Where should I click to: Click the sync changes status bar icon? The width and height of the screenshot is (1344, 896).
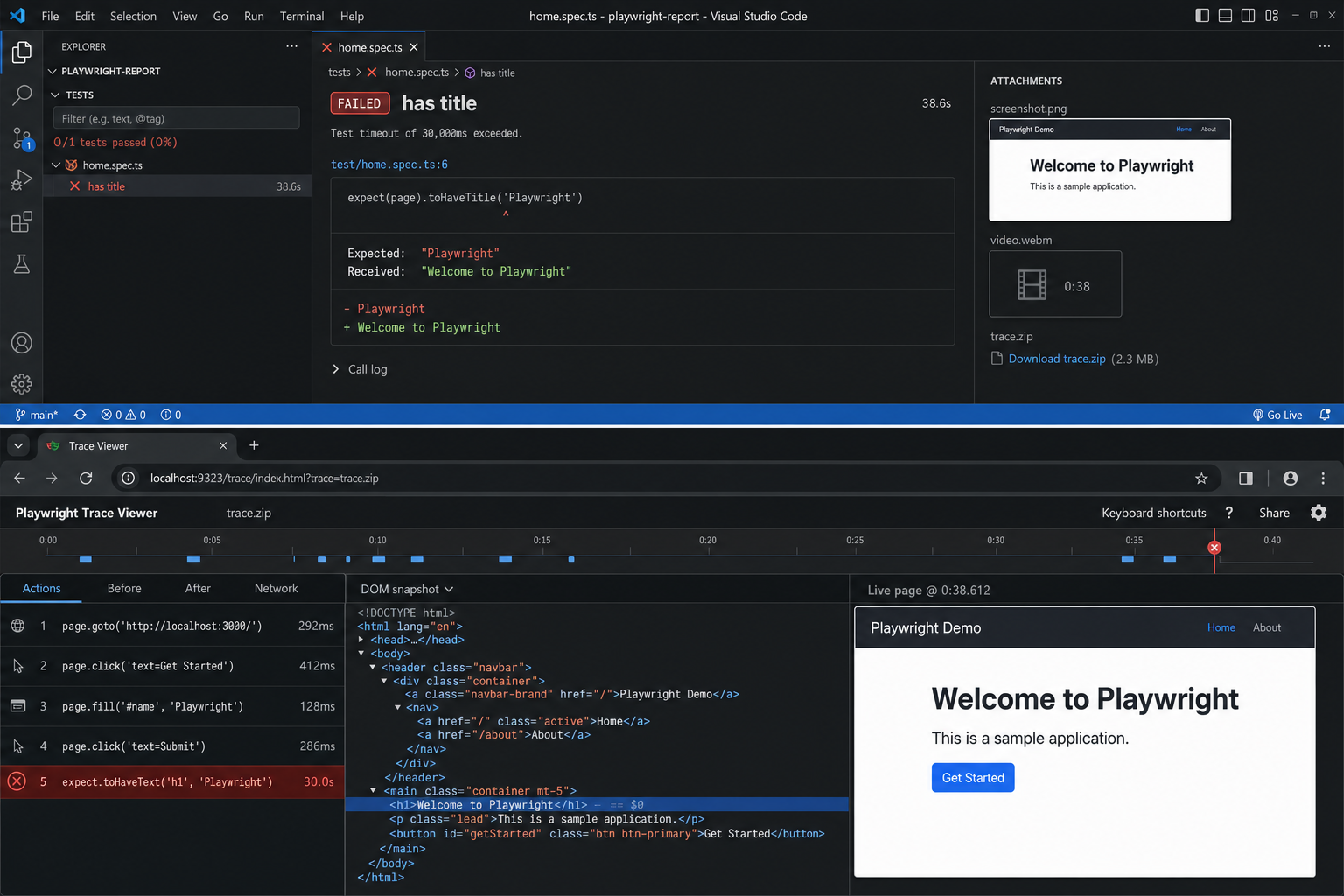(x=80, y=415)
